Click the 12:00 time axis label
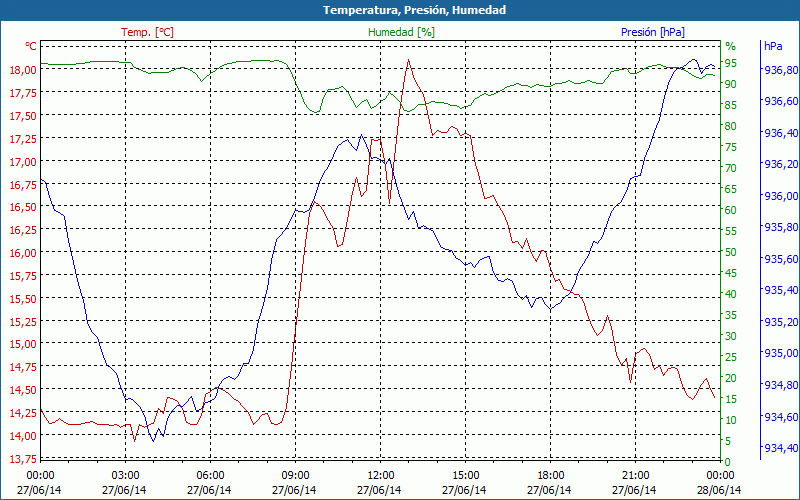800x500 pixels. 381,475
